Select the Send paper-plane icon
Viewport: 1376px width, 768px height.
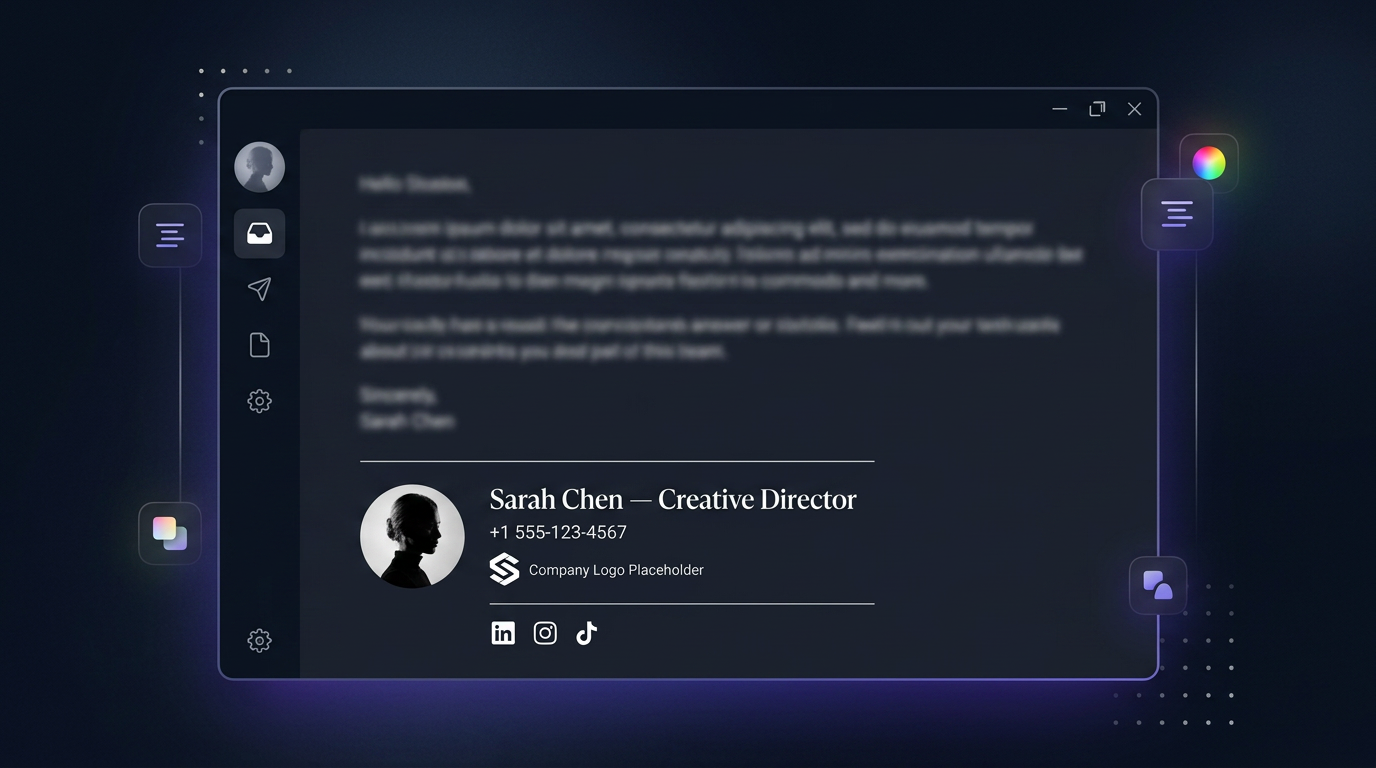coord(259,289)
